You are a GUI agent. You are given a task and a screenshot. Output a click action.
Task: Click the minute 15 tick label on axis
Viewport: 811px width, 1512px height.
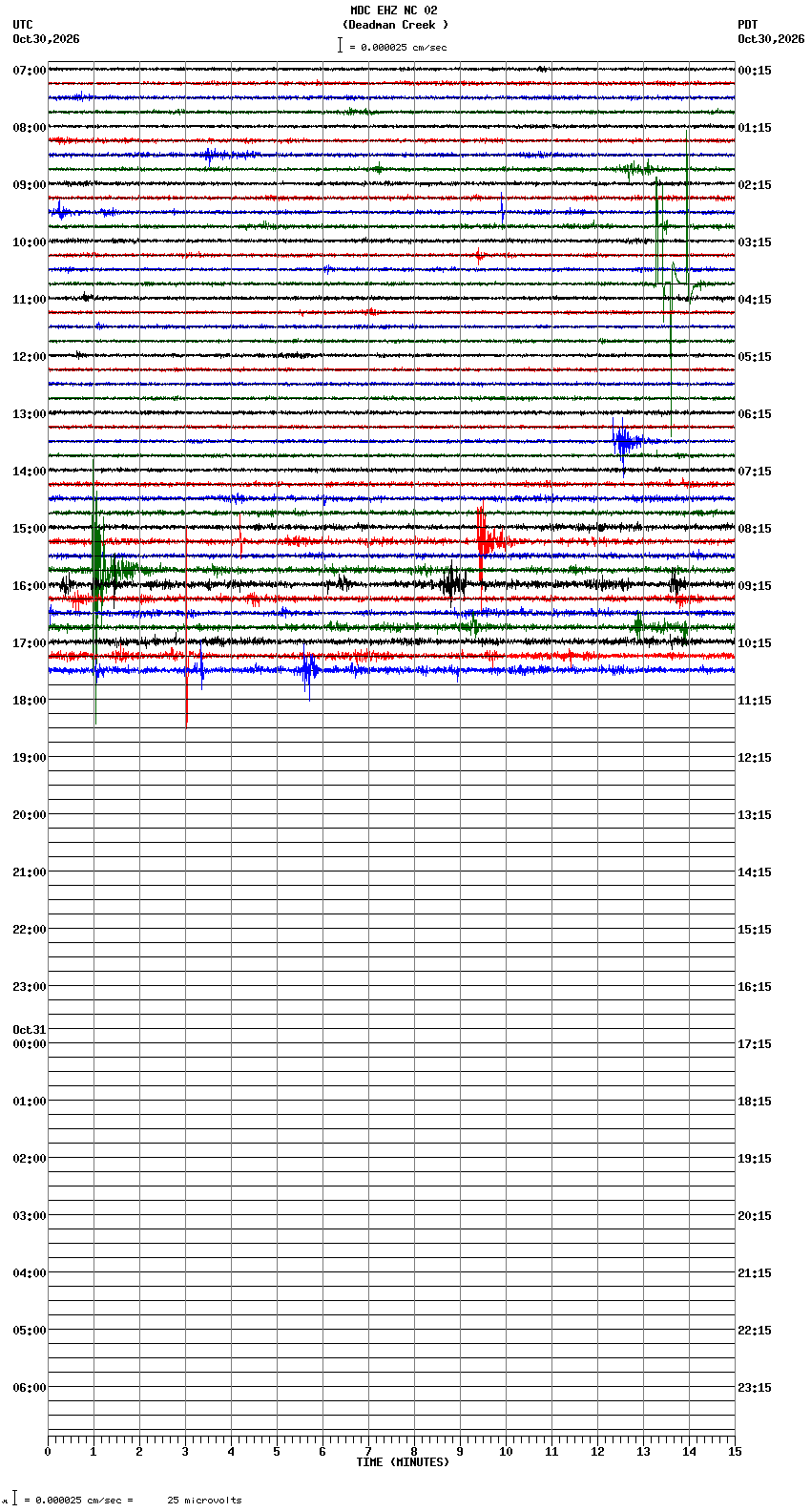[x=735, y=1452]
